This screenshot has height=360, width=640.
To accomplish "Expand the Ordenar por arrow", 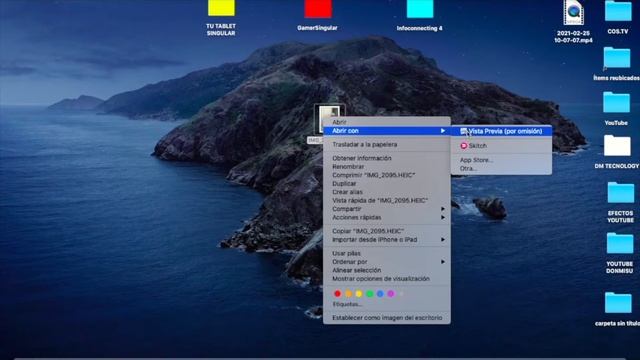I will pos(443,262).
